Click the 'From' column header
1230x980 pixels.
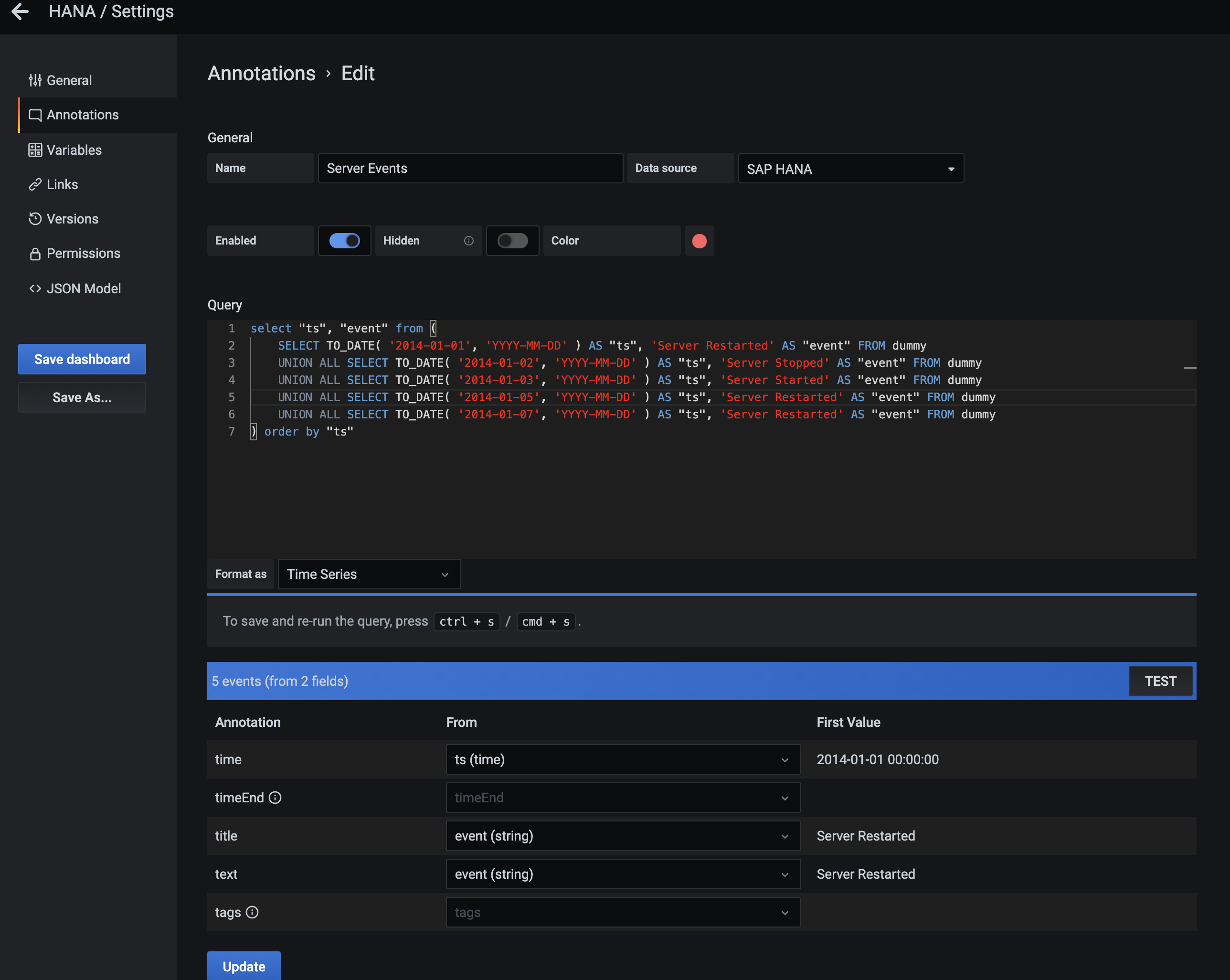[x=461, y=722]
